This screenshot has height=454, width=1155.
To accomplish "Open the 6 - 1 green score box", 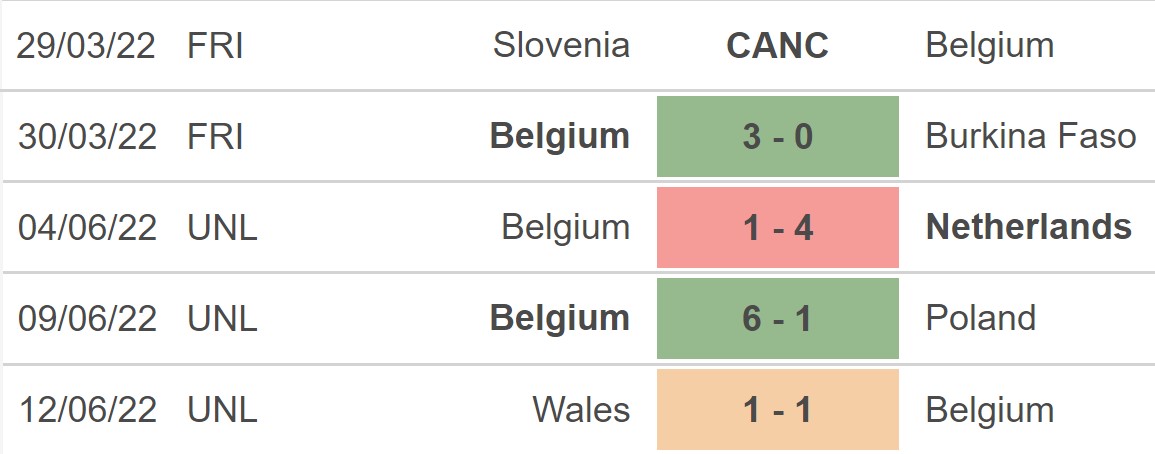I will click(778, 318).
